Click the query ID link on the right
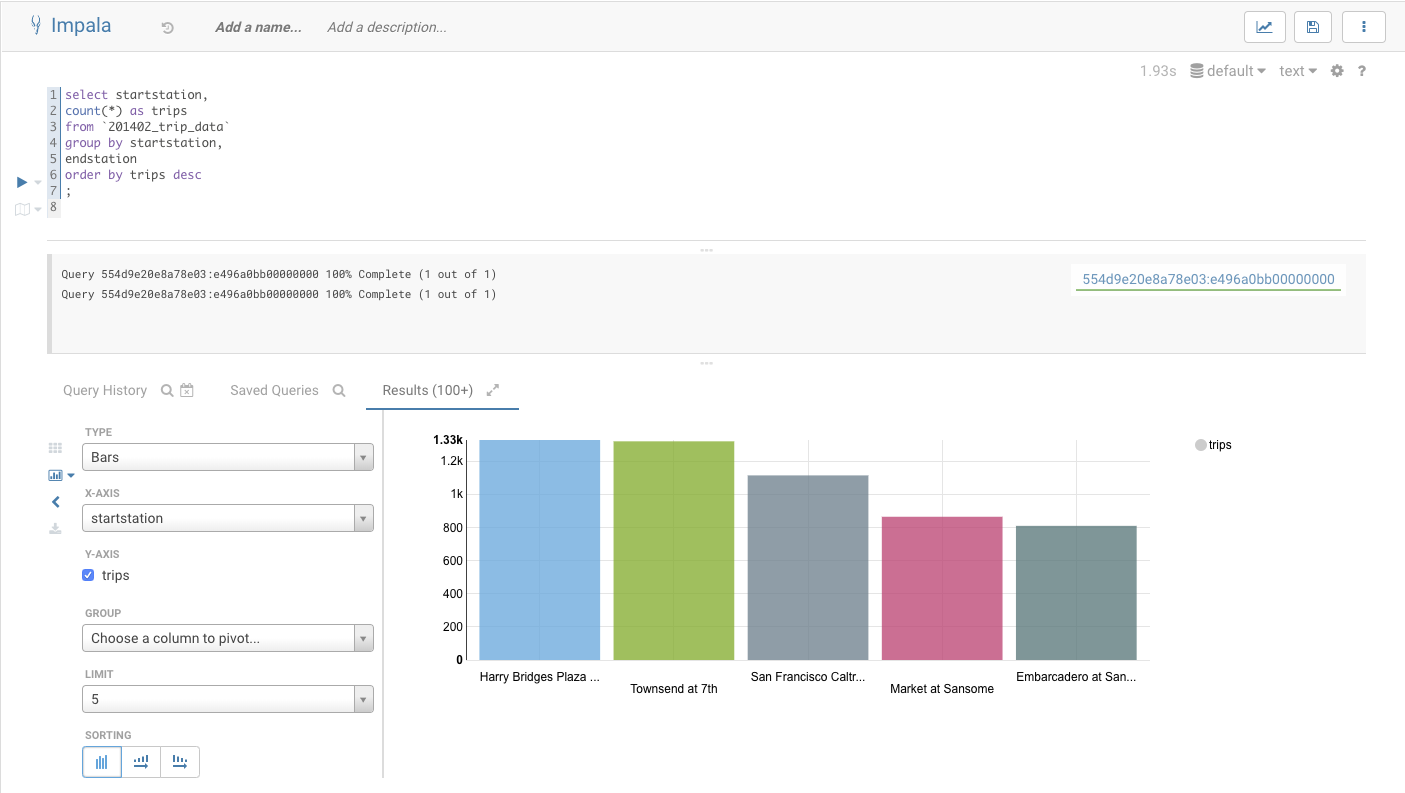The image size is (1405, 793). 1208,279
